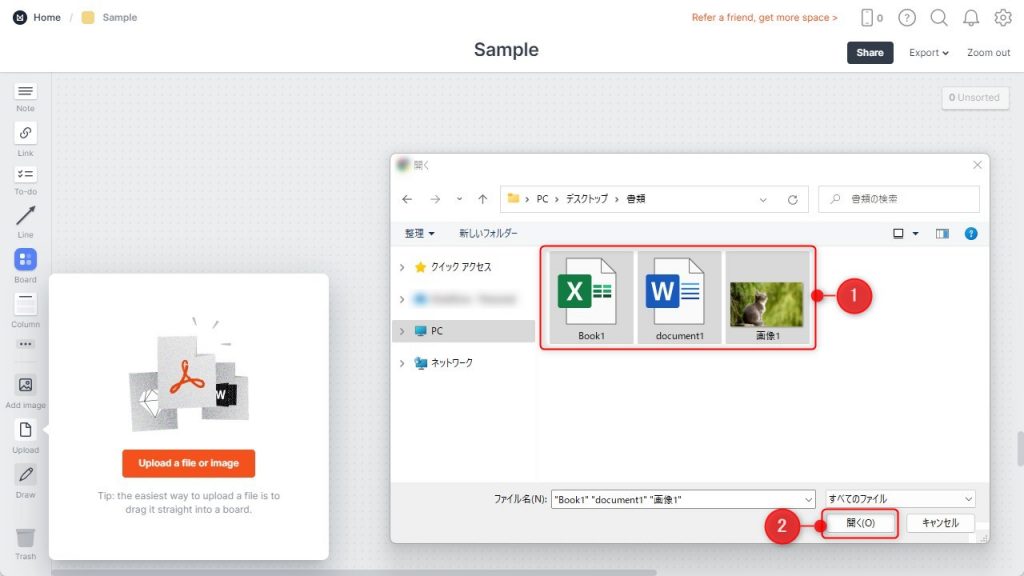
Task: Click 新しいフォルダー in the dialog toolbar
Action: pos(488,233)
